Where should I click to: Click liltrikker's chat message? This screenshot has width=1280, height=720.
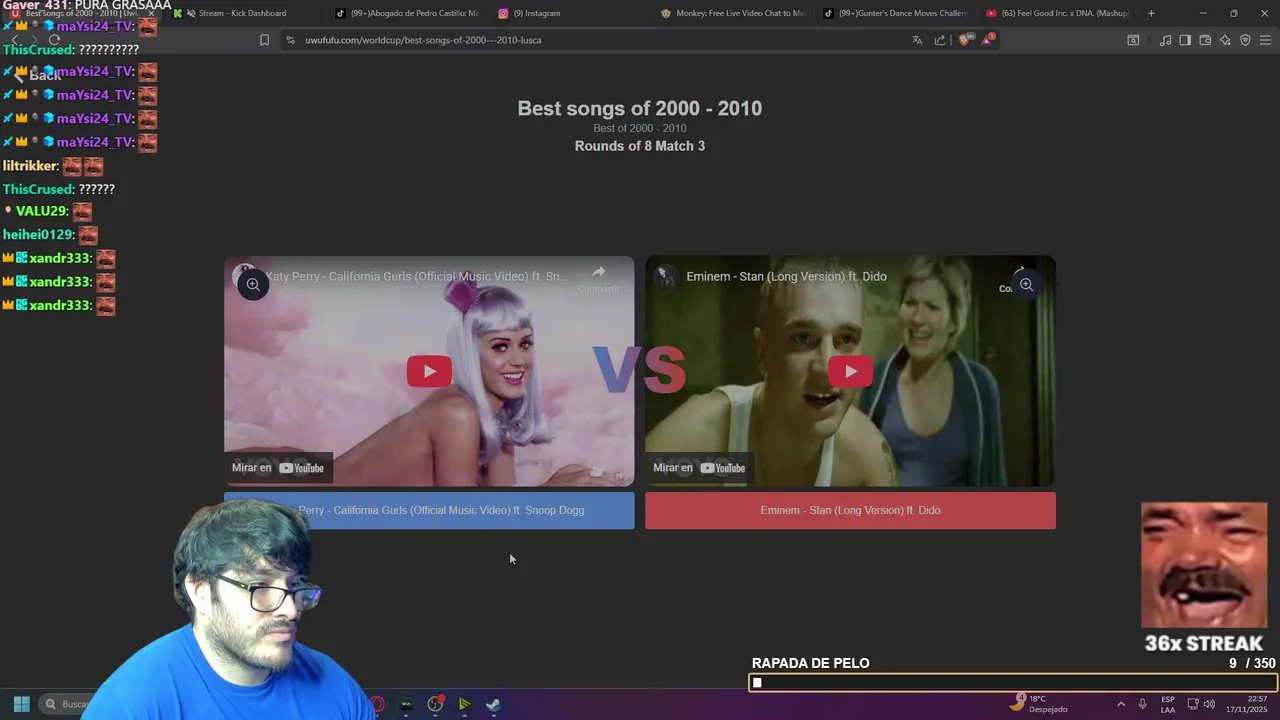coord(53,166)
